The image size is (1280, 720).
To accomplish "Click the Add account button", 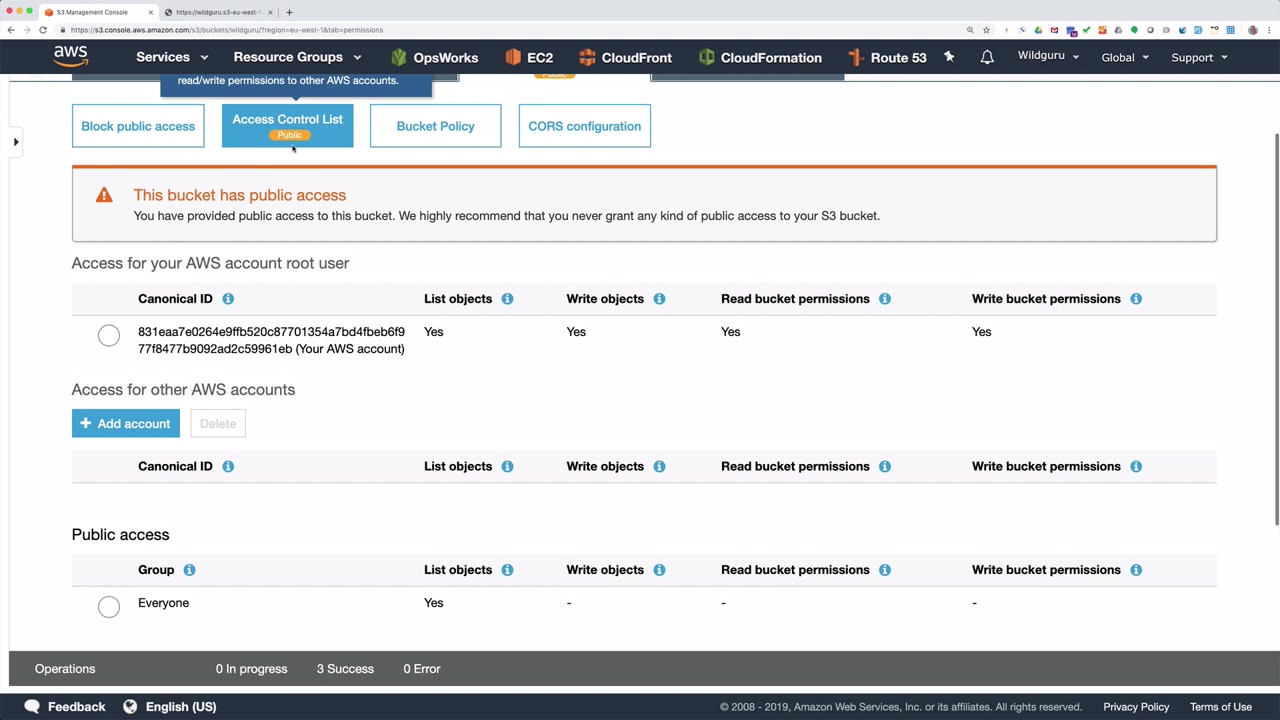I will point(126,424).
